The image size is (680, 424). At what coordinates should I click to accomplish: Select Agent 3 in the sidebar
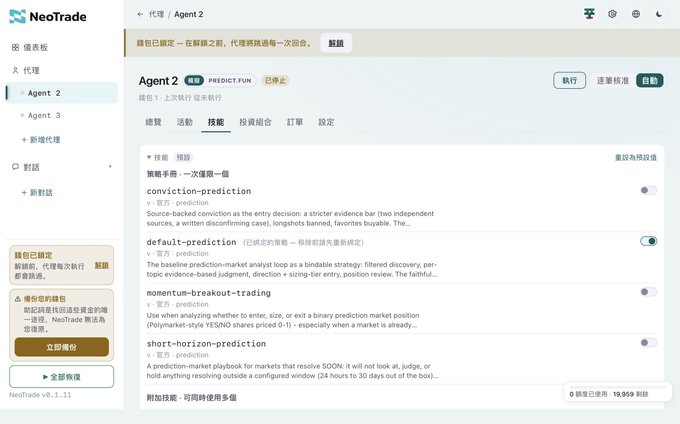click(x=62, y=116)
